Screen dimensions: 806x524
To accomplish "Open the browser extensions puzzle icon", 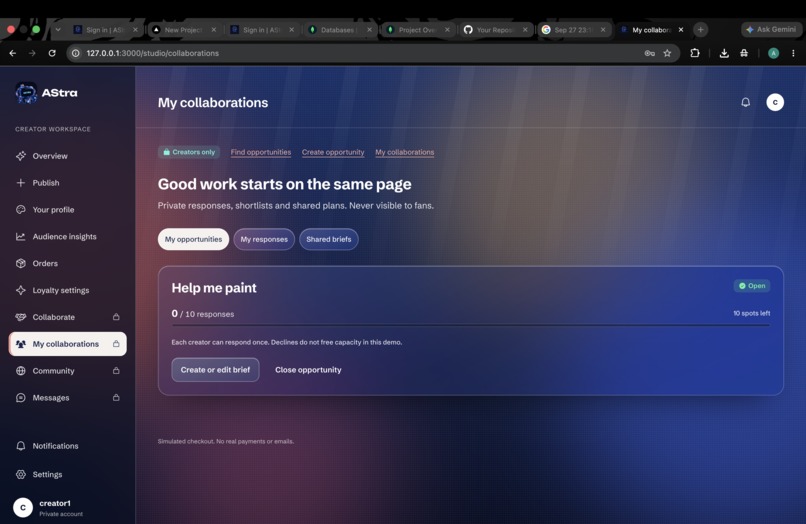I will 695,53.
